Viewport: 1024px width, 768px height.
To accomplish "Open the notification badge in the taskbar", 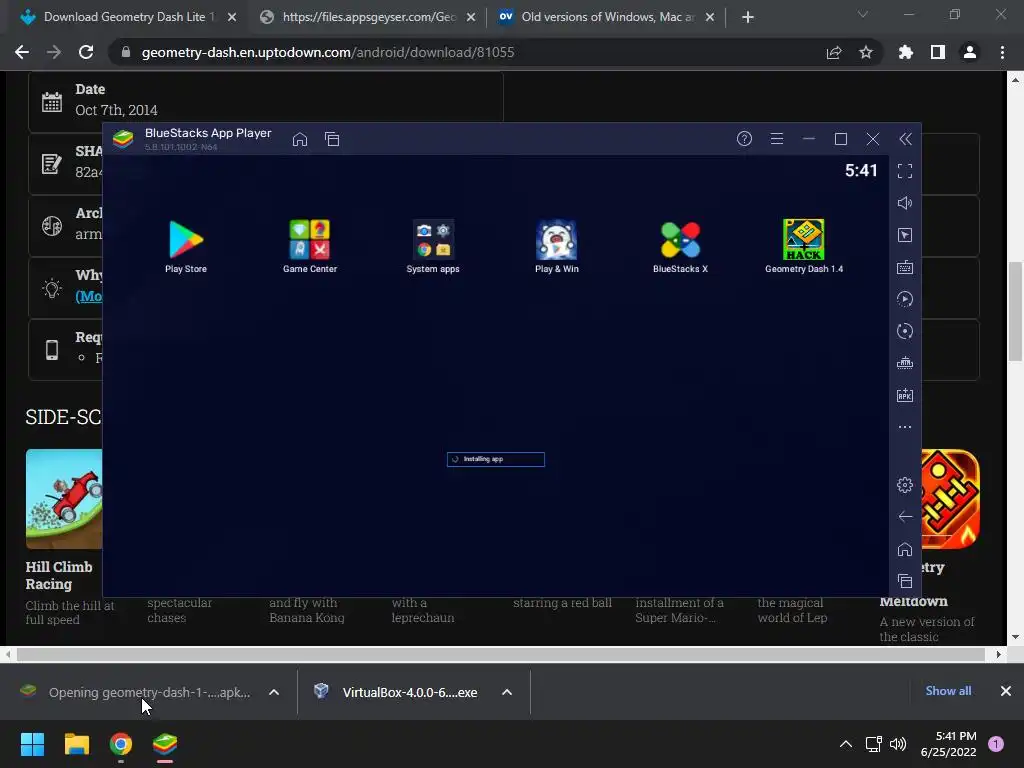I will 996,744.
